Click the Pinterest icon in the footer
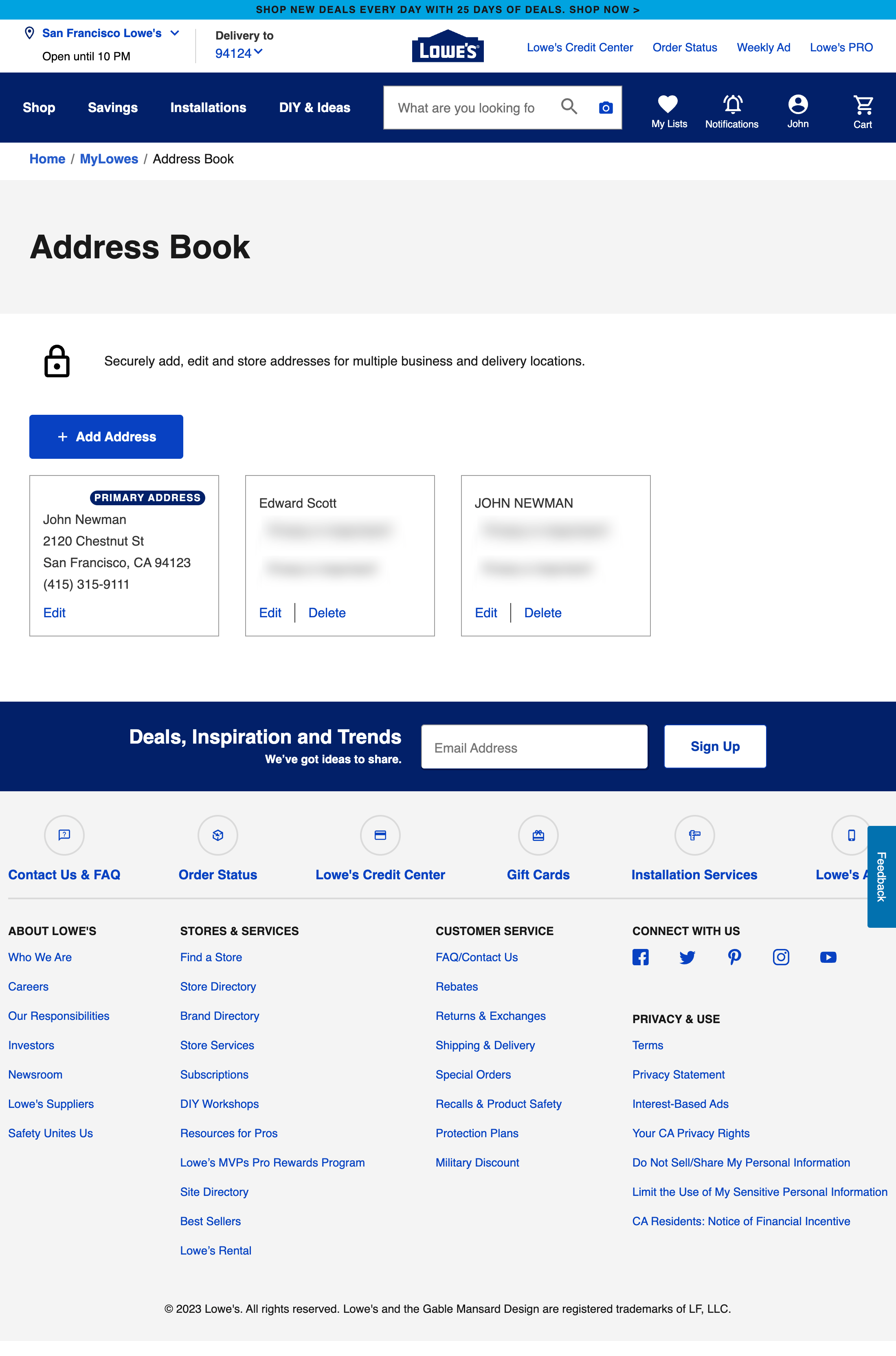The height and width of the screenshot is (1356, 896). pos(734,957)
